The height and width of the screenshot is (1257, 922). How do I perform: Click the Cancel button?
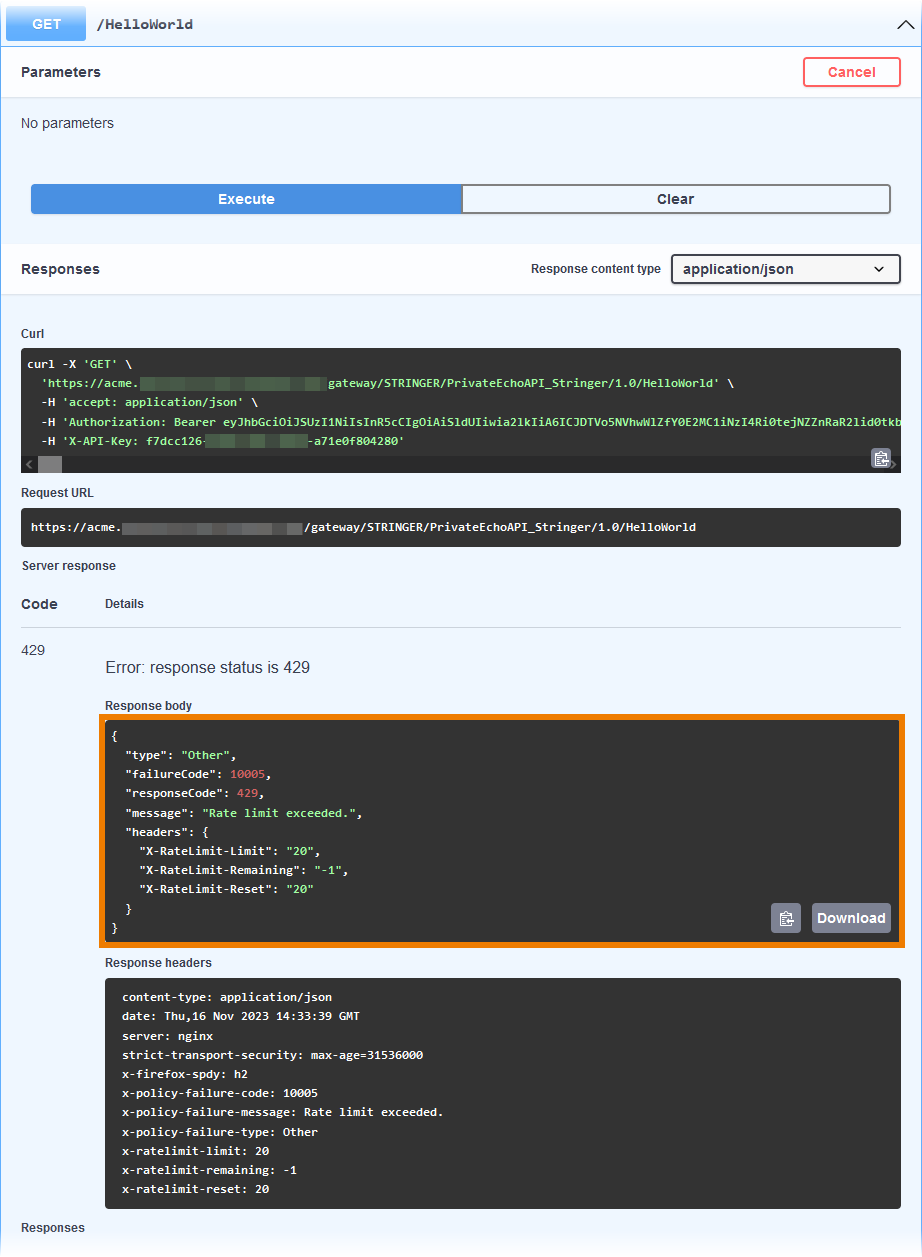852,72
